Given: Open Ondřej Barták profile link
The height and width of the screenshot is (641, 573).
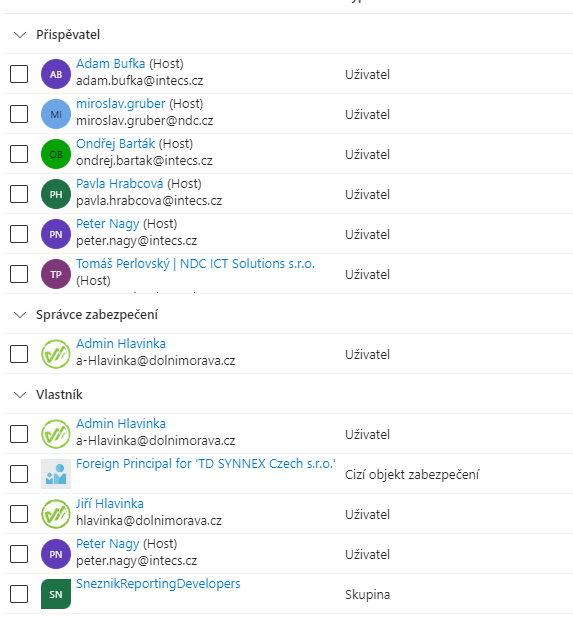Looking at the screenshot, I should click(115, 144).
